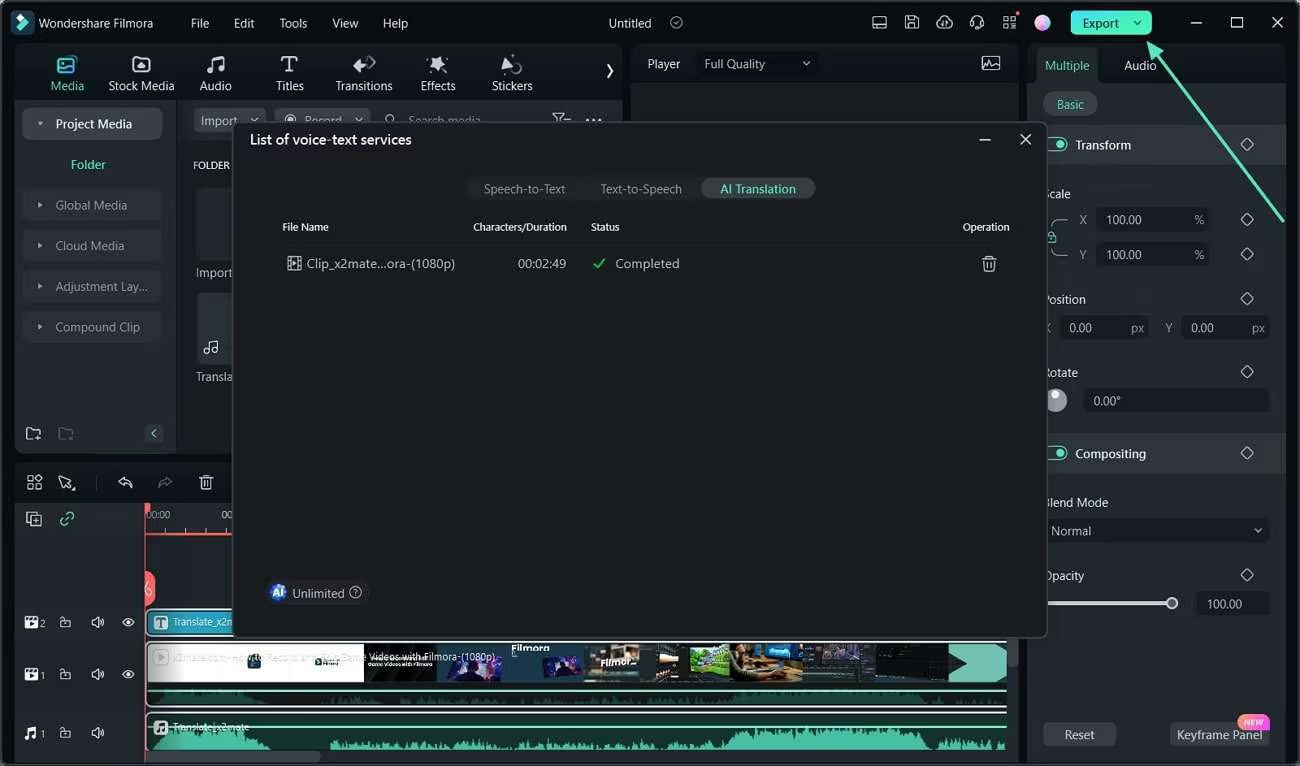This screenshot has height=766, width=1300.
Task: Add a keyframe for Rotate
Action: [x=1247, y=372]
